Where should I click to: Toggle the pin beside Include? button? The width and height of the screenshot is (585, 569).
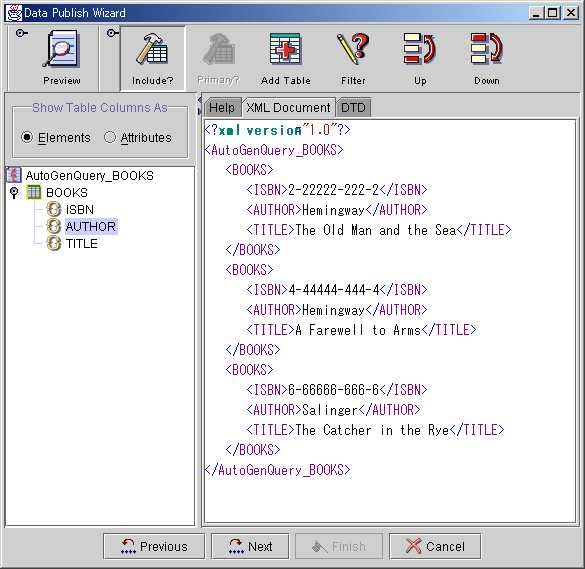(112, 33)
